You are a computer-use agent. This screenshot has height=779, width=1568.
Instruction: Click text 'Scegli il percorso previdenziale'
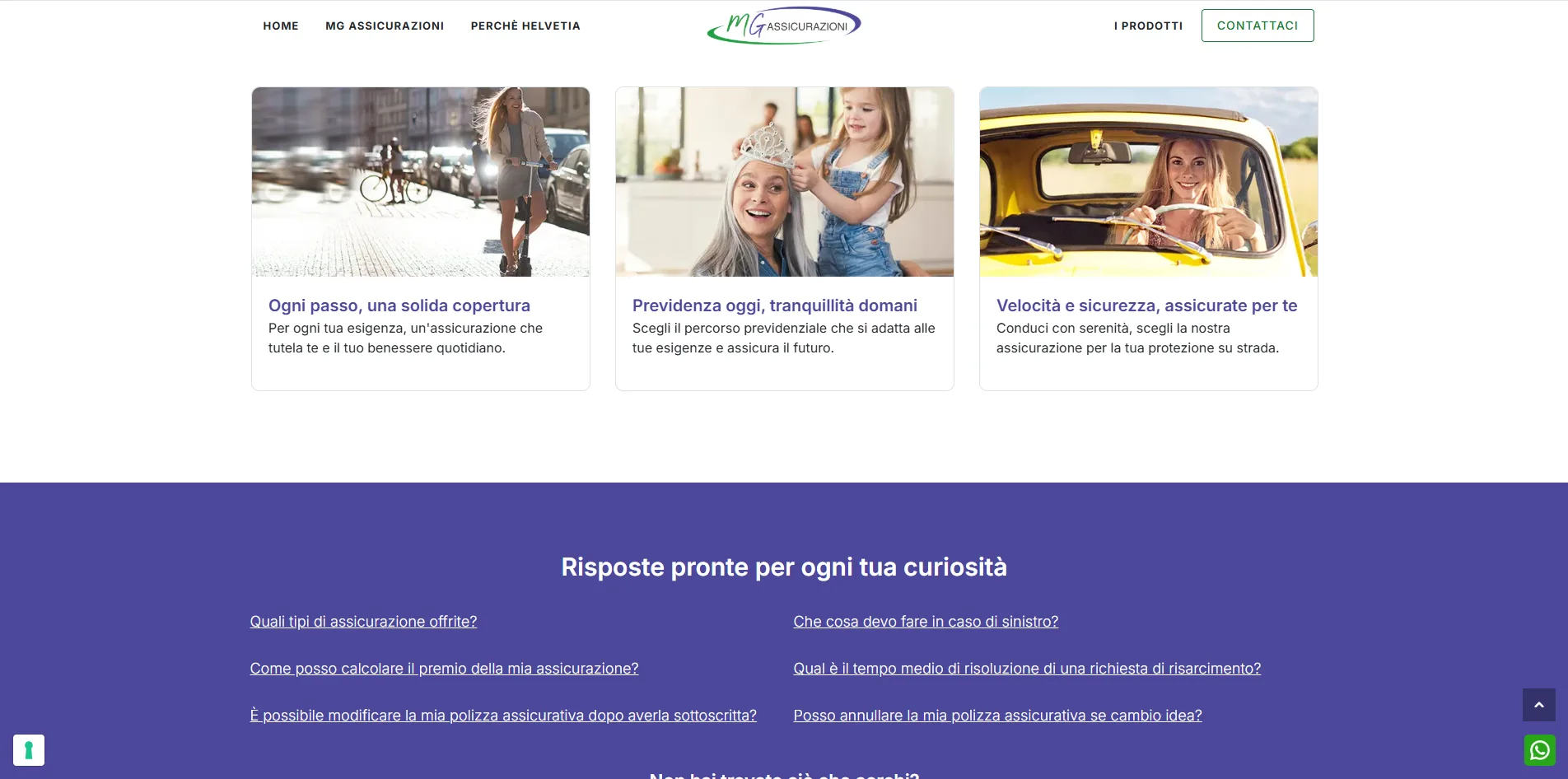click(729, 328)
